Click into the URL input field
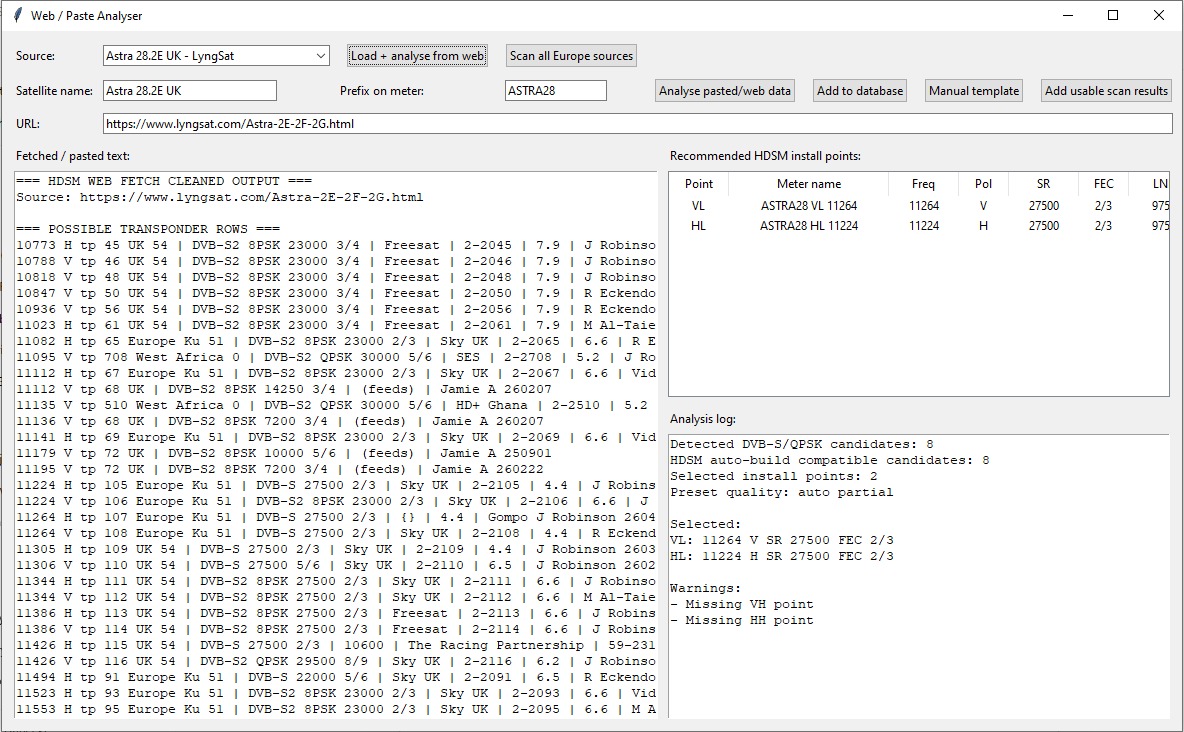Screen dimensions: 1184x732 coord(637,124)
